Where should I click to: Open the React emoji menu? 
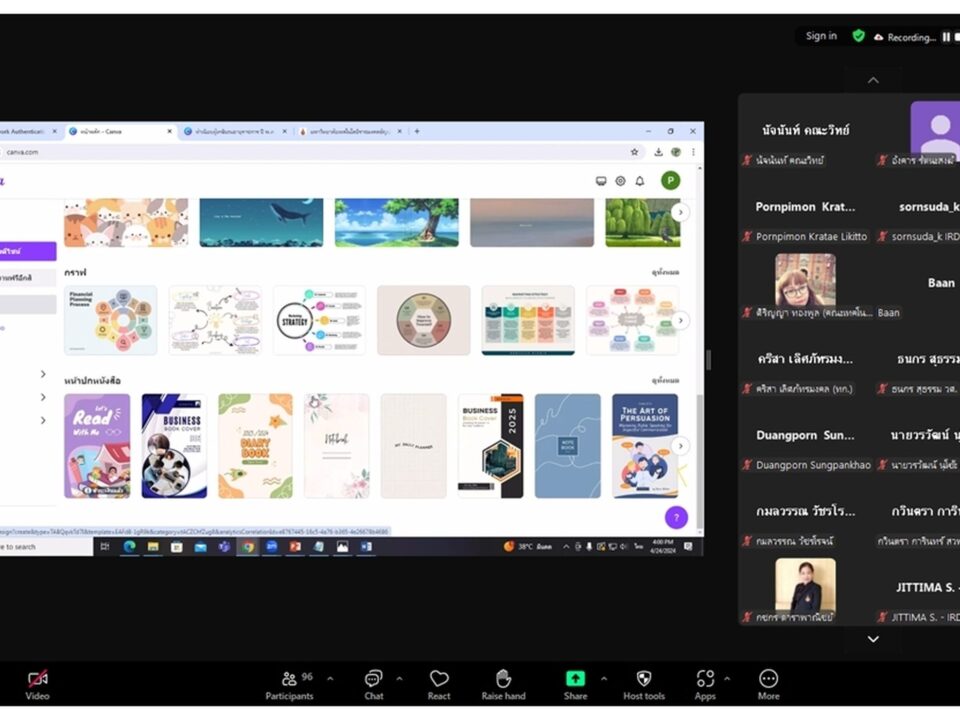tap(439, 685)
